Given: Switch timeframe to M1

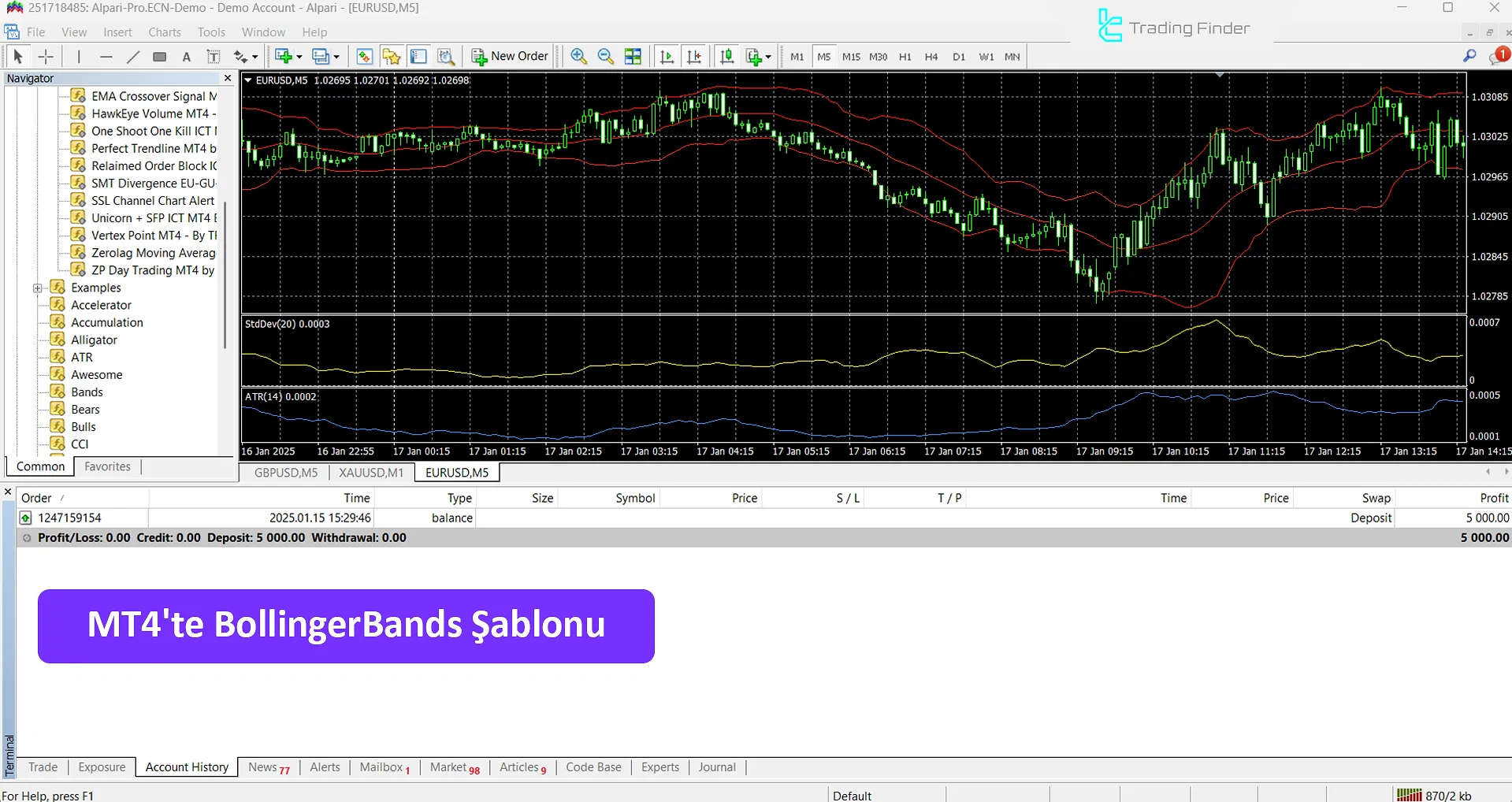Looking at the screenshot, I should 797,57.
